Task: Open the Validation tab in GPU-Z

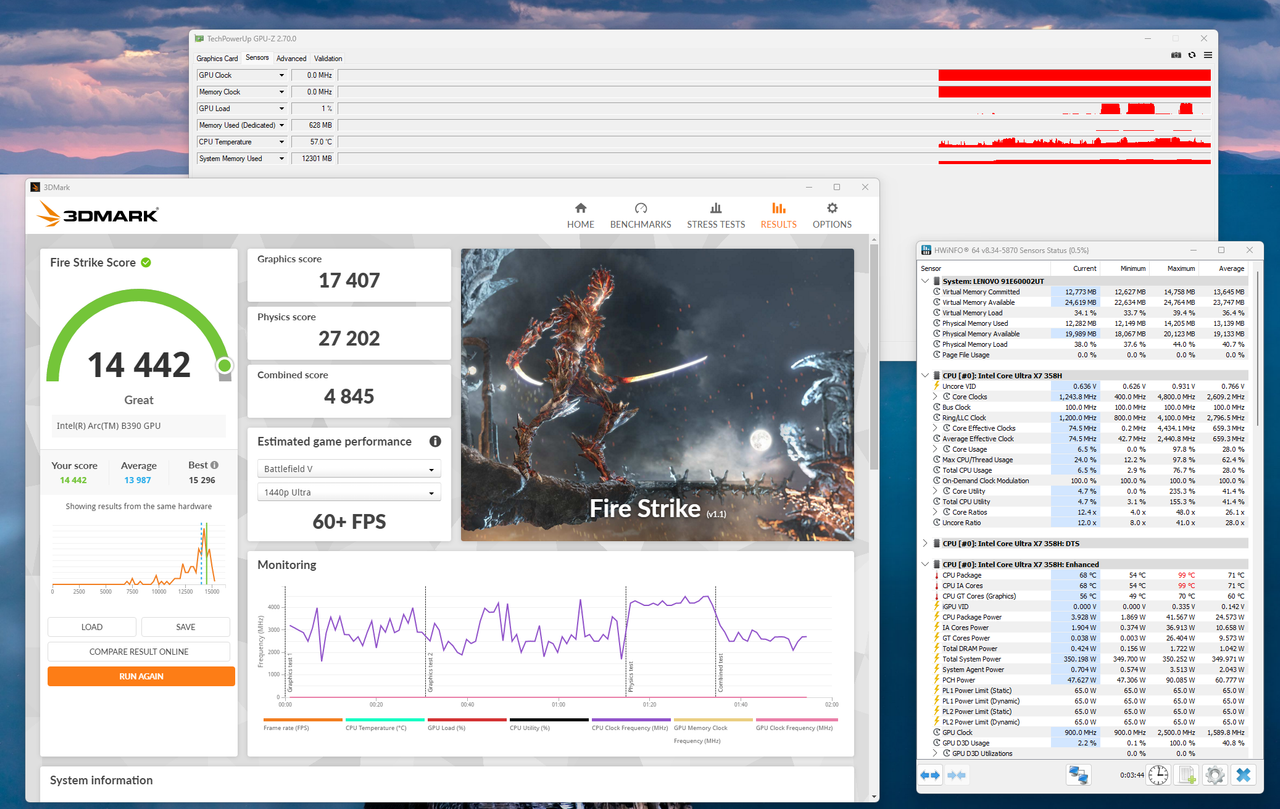Action: pyautogui.click(x=328, y=58)
